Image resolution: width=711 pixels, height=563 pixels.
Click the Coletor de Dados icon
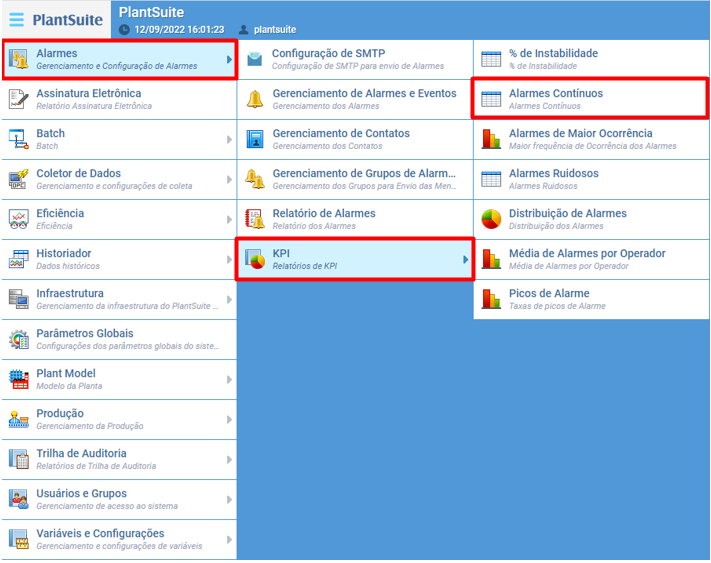pos(19,179)
